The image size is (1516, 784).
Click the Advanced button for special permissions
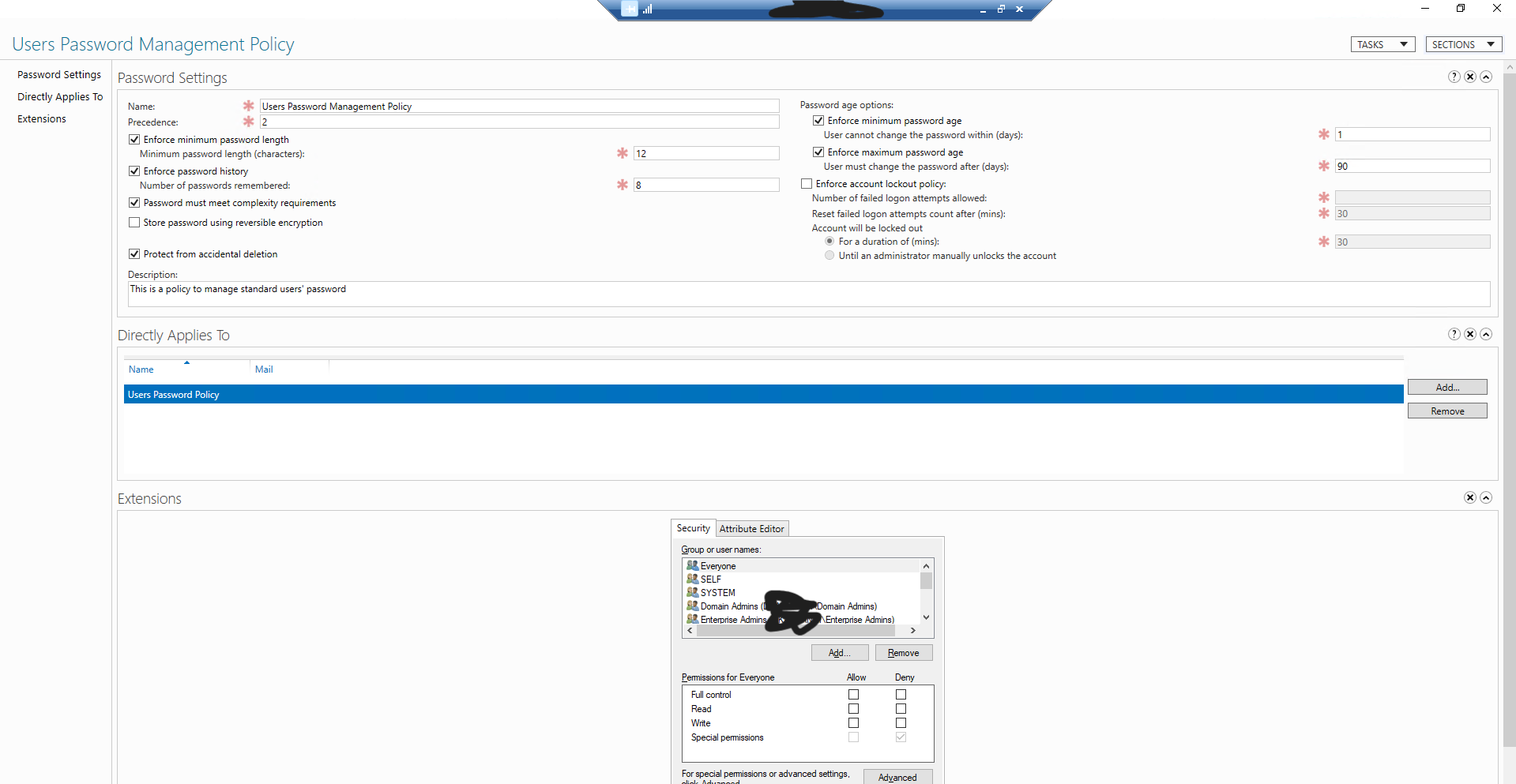click(x=897, y=778)
